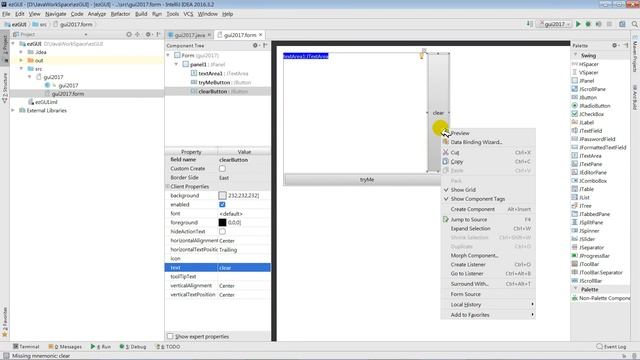640x360 pixels.
Task: Expand the out folder
Action: [21, 60]
